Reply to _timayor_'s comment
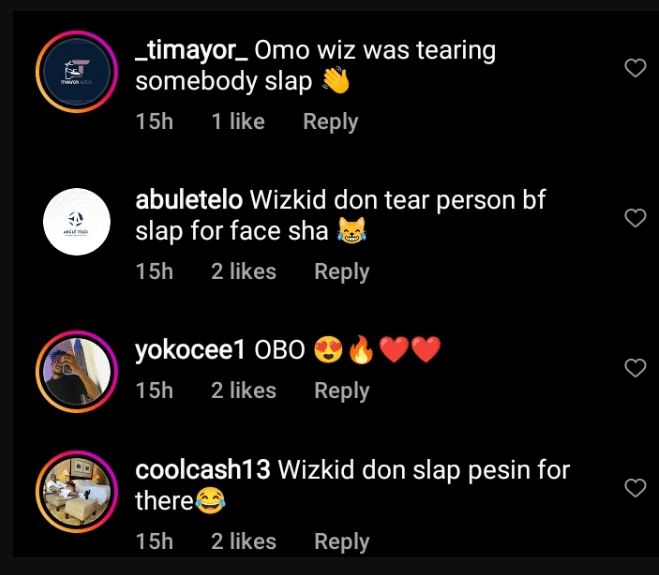Screen dimensions: 659x575 [330, 122]
